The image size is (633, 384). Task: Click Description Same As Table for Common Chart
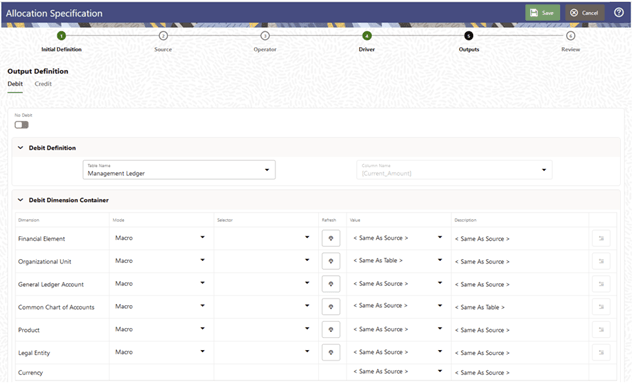coord(480,307)
